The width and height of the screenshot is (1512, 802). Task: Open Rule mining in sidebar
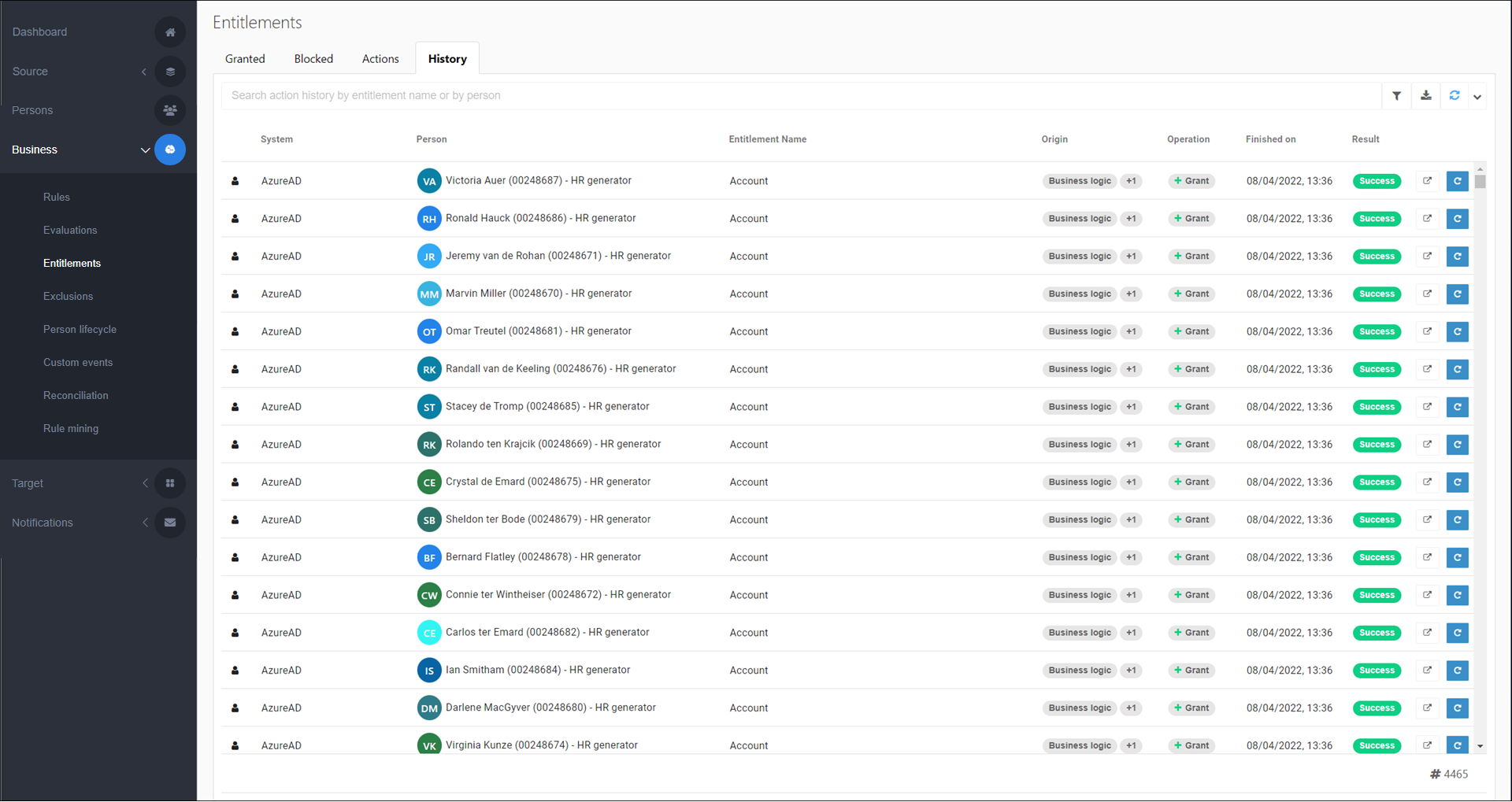point(71,429)
